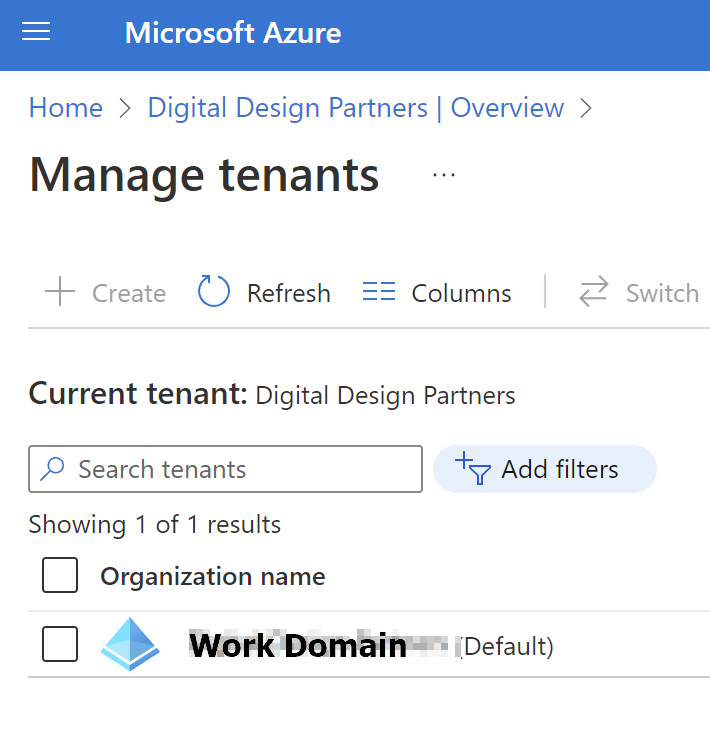Select all tenants header checkbox
Screen dimensions: 710x731
click(60, 575)
